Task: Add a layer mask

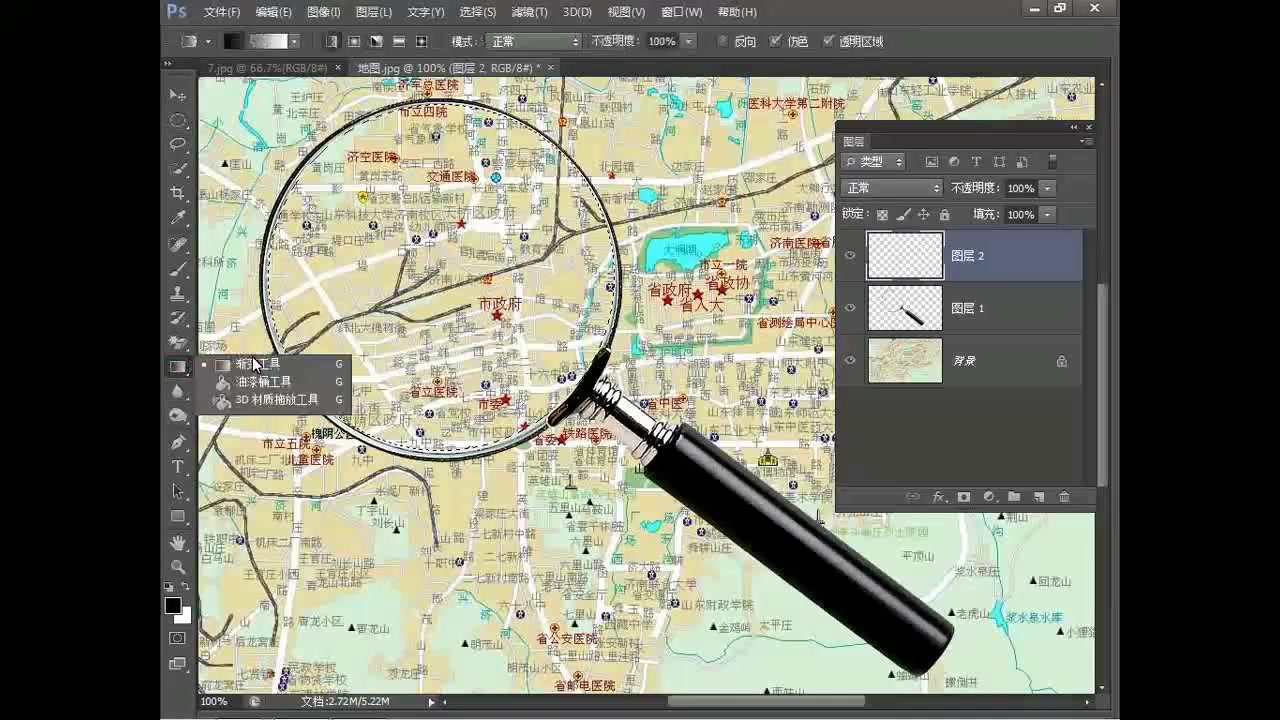Action: 964,497
